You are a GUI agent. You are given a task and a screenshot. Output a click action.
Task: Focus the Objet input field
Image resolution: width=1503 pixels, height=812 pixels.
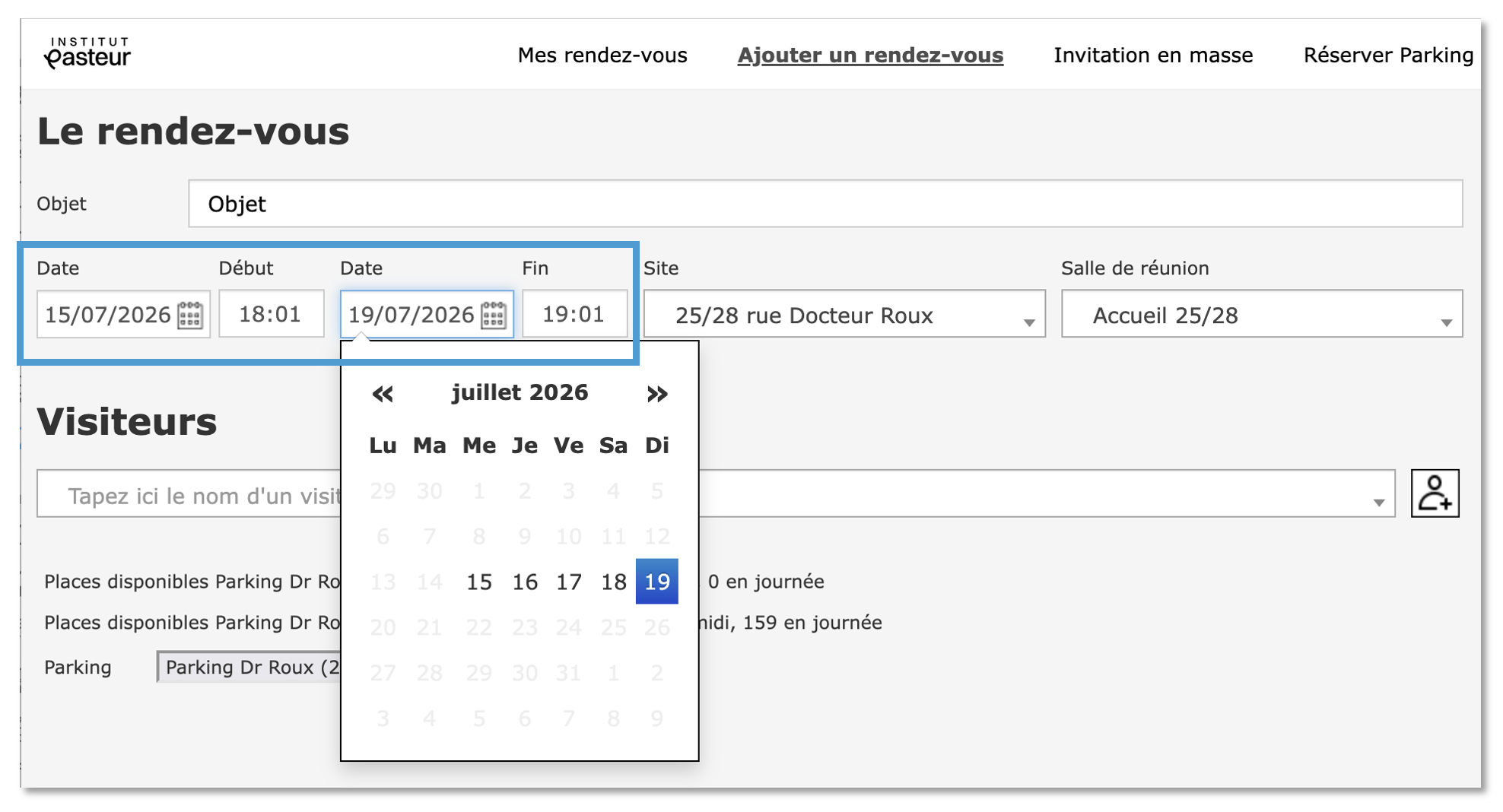point(825,204)
